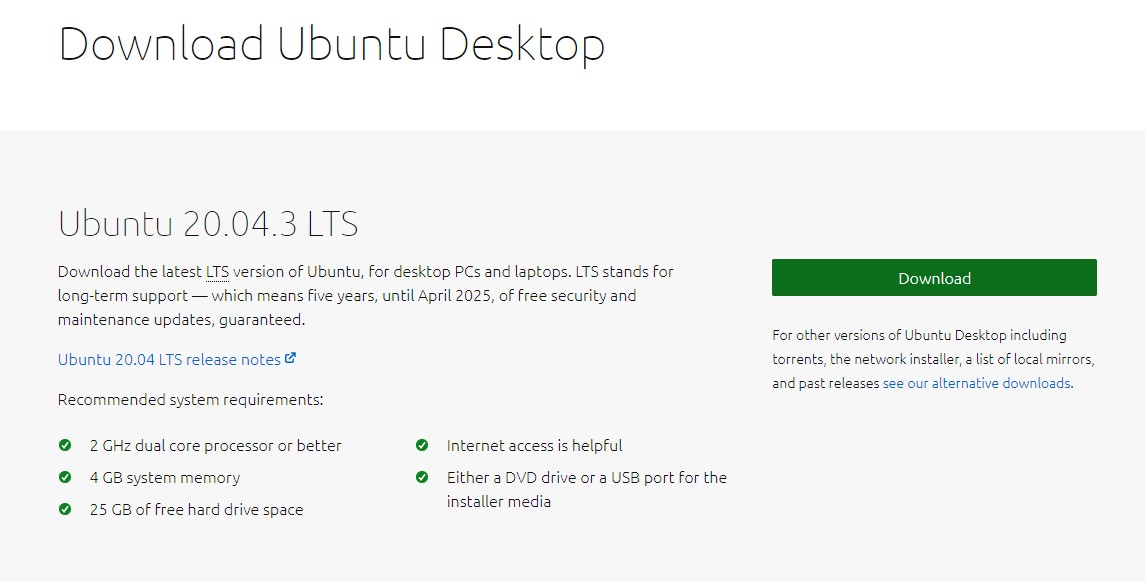Click the green check icon beside 2 GHz processor
This screenshot has height=581, width=1145.
65,445
